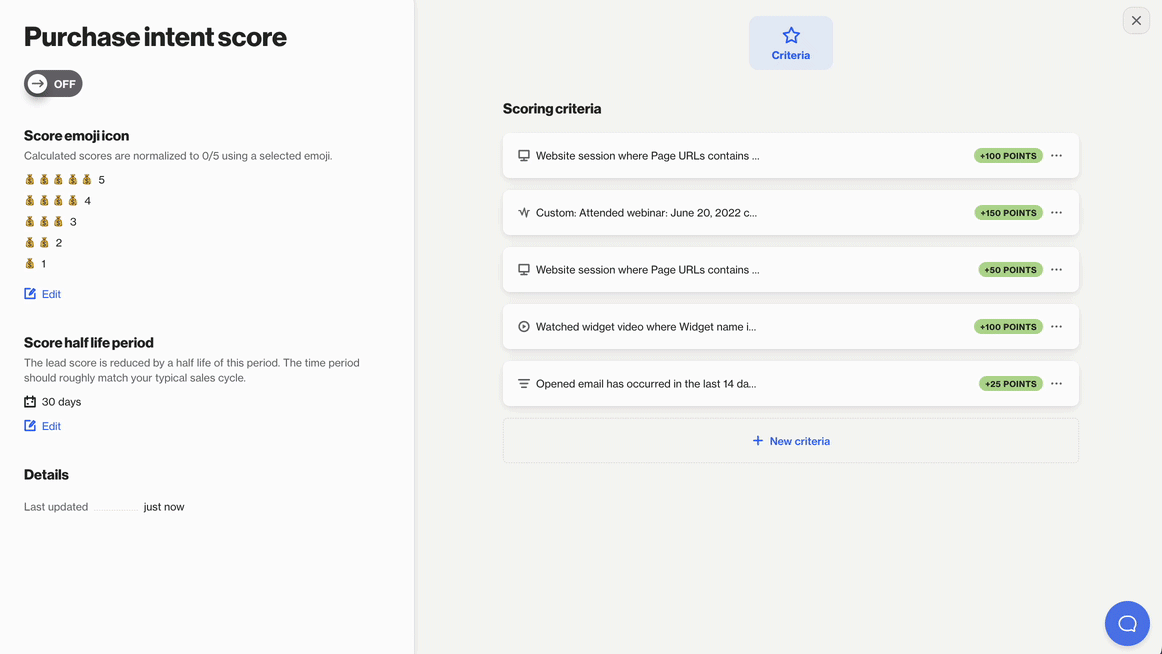Open options menu for +150 points webinar criteria
1162x654 pixels.
coord(1056,213)
